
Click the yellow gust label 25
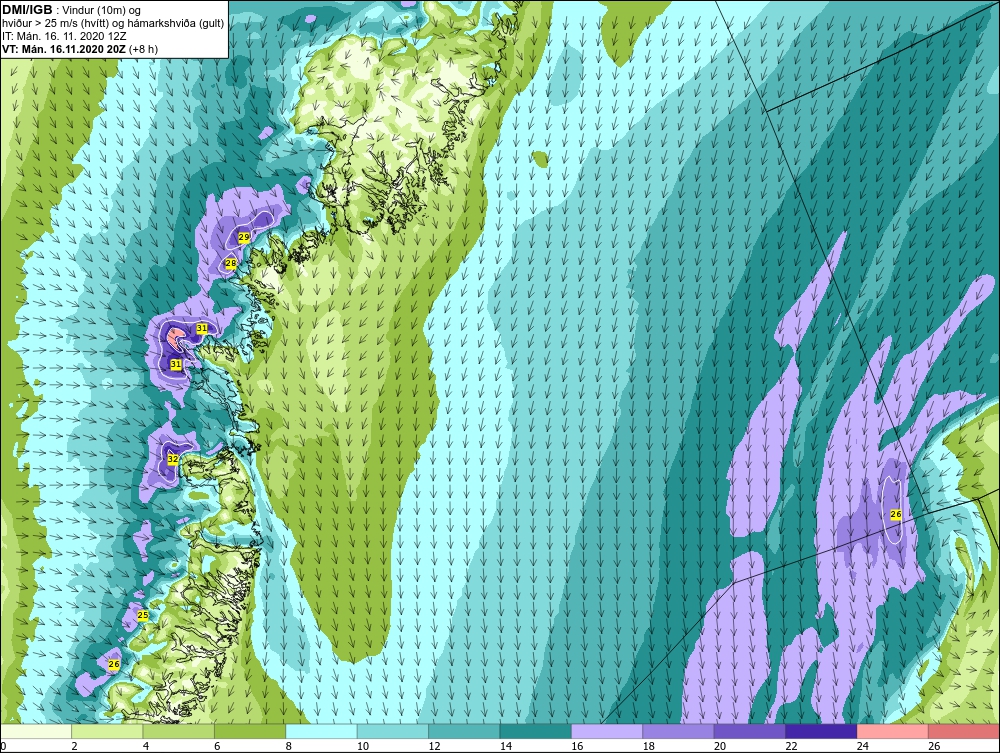[x=143, y=615]
